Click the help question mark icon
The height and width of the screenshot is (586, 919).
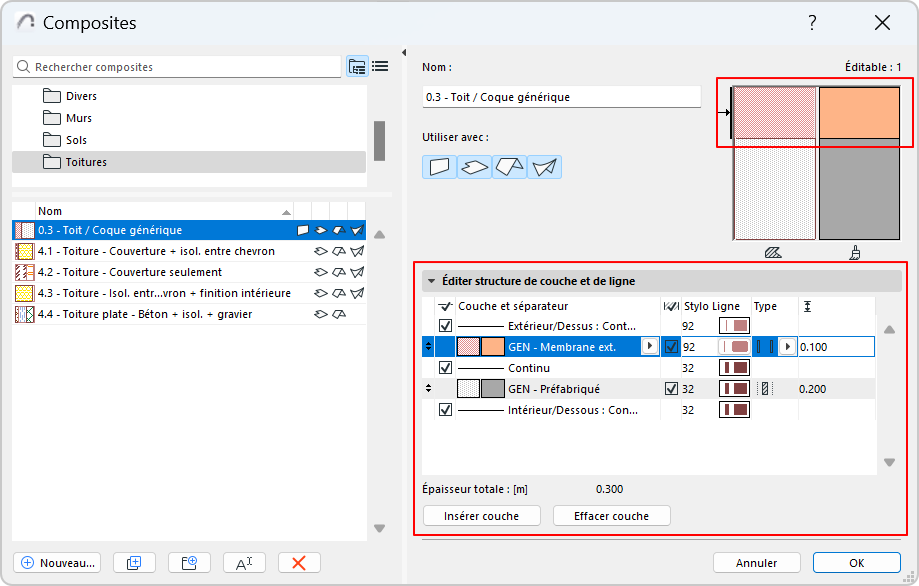coord(812,23)
